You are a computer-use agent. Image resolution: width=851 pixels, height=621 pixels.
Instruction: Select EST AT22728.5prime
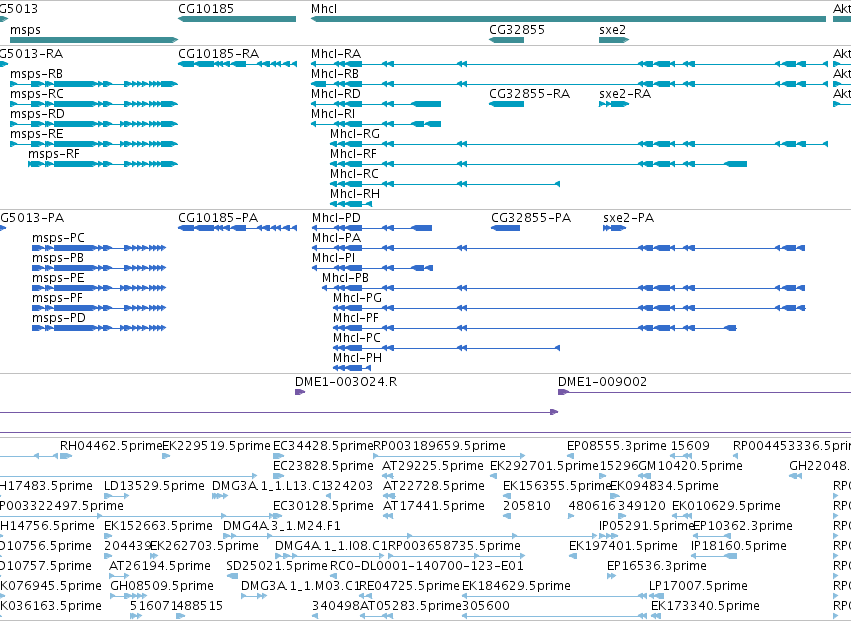tap(434, 486)
